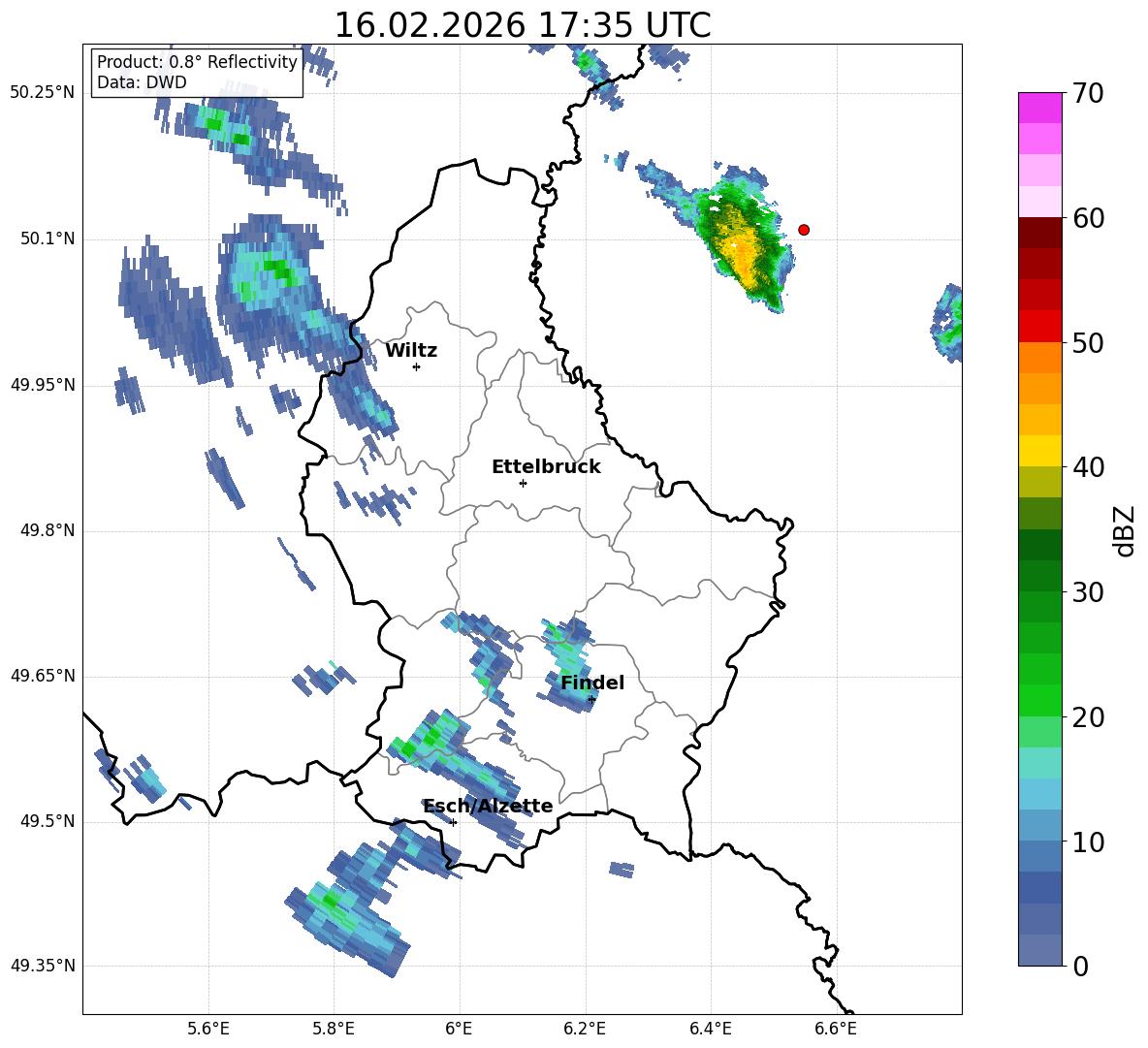
Task: Click the title 16.02.2026 17:35 UTC
Action: [x=522, y=24]
